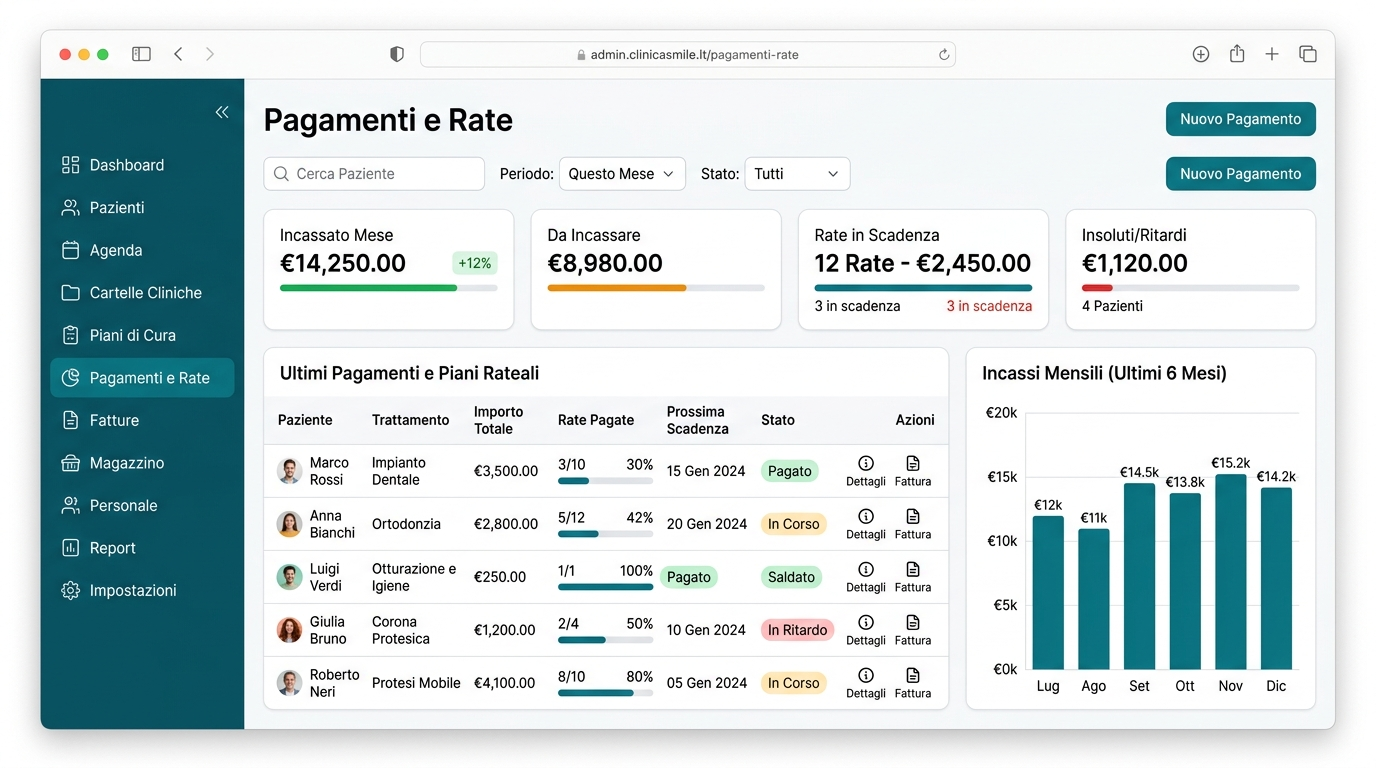Click the downloads circle icon in toolbar
The height and width of the screenshot is (768, 1376).
[x=1201, y=54]
